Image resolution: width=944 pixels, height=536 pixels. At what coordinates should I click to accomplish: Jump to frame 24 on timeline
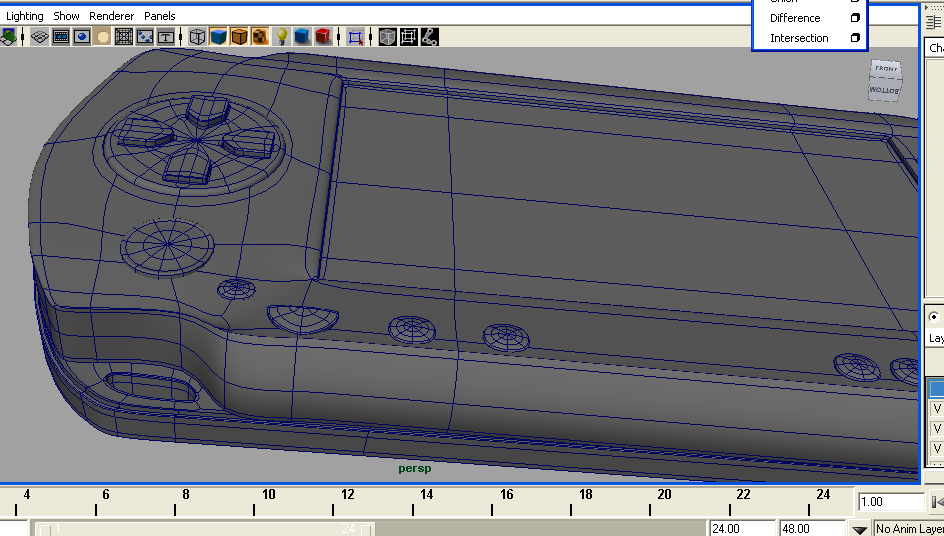823,495
